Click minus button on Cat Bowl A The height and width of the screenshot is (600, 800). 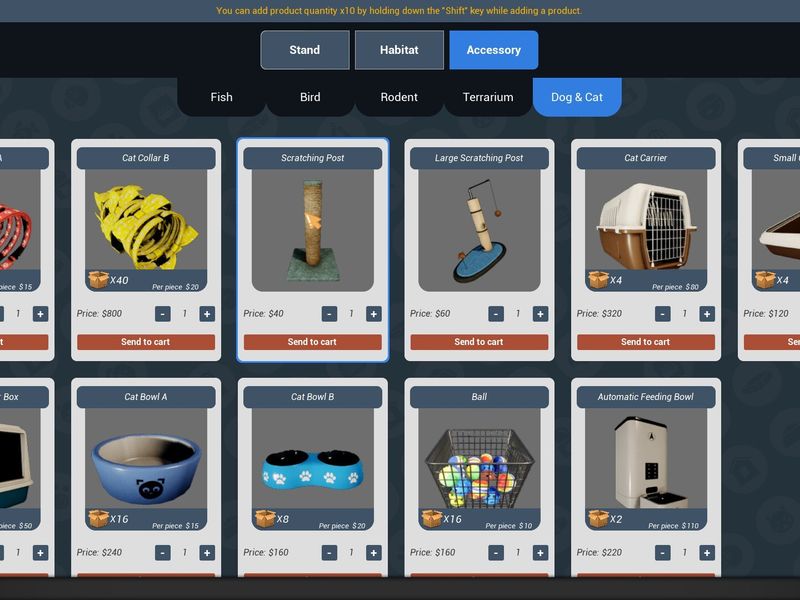(x=163, y=553)
